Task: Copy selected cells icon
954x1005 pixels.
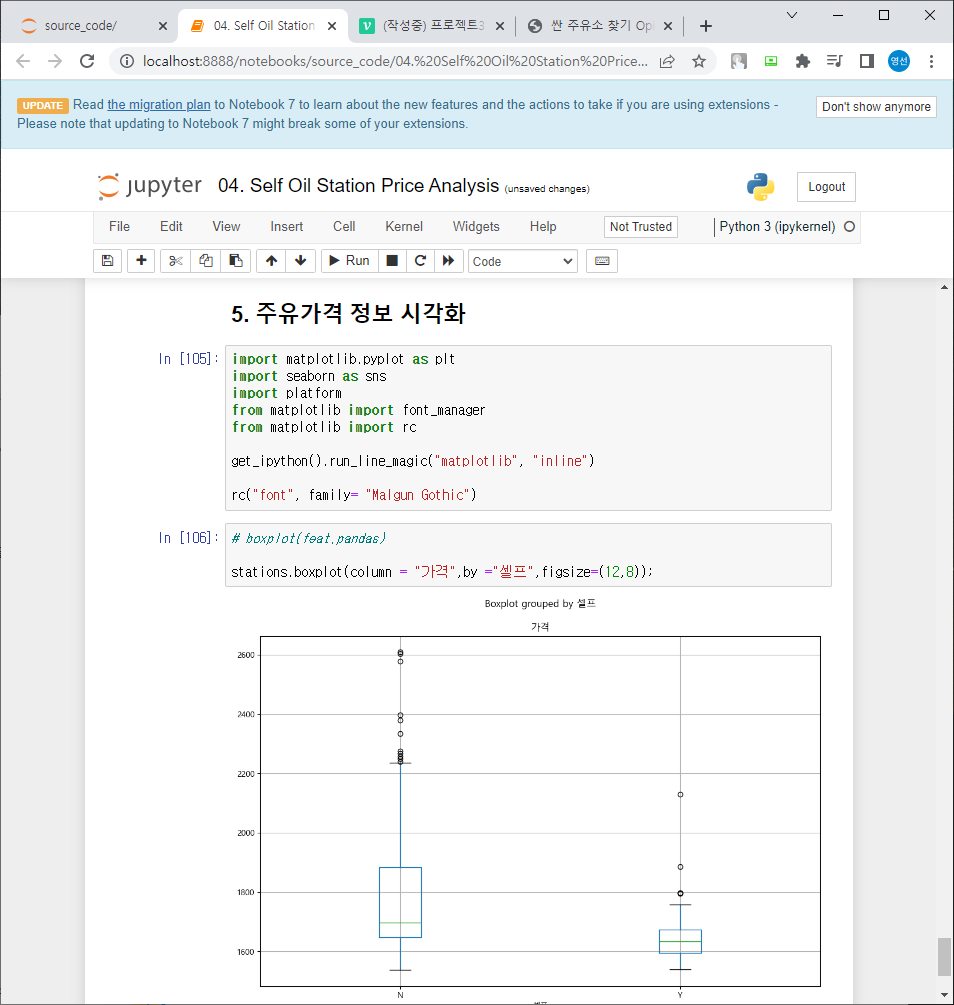Action: pos(206,261)
